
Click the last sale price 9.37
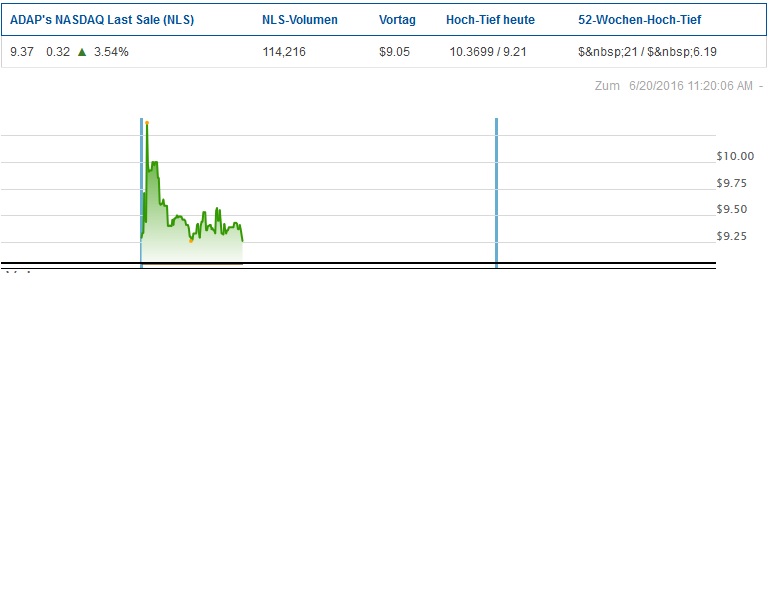coord(20,52)
